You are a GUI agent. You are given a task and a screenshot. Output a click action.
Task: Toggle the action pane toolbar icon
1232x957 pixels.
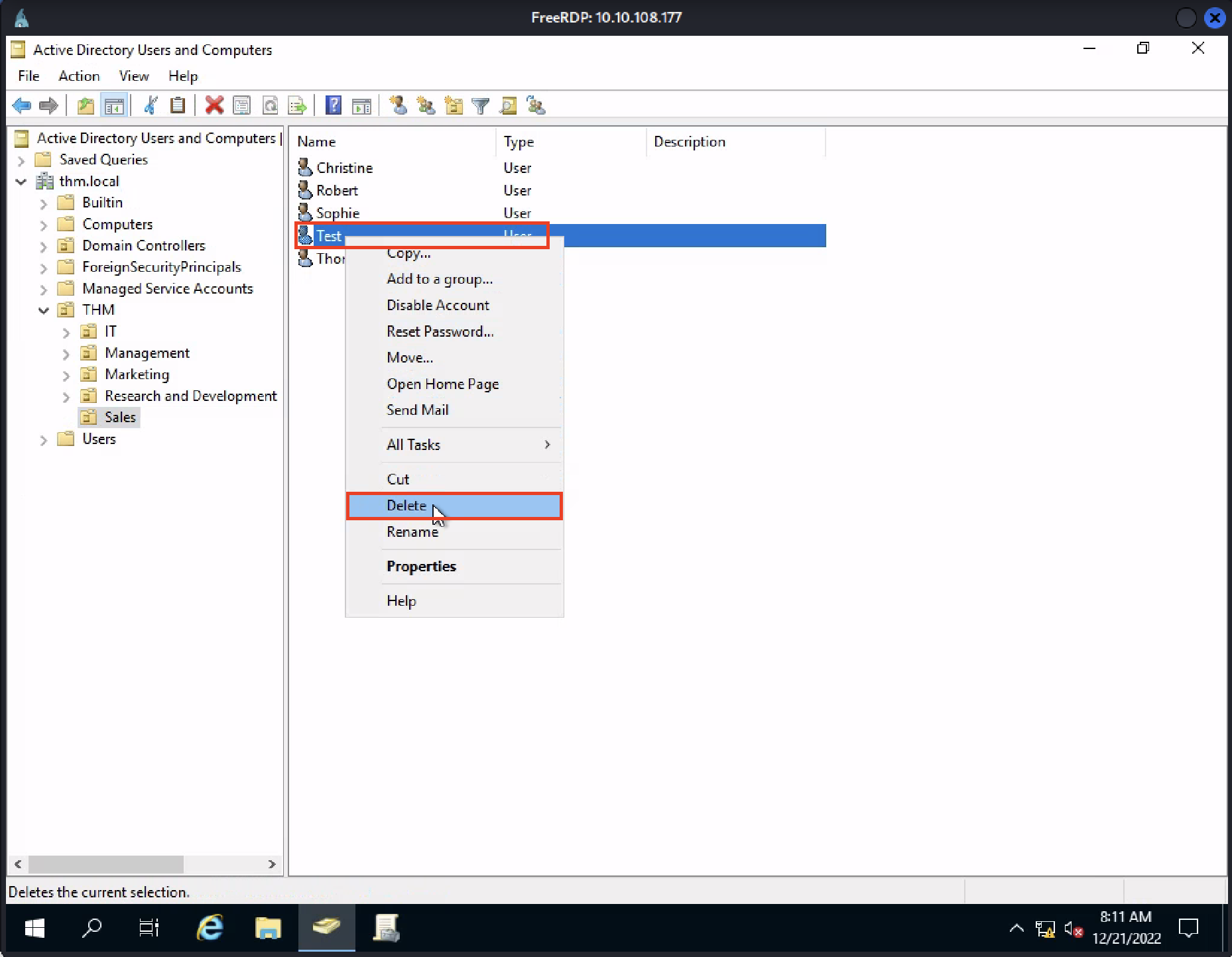[x=361, y=105]
